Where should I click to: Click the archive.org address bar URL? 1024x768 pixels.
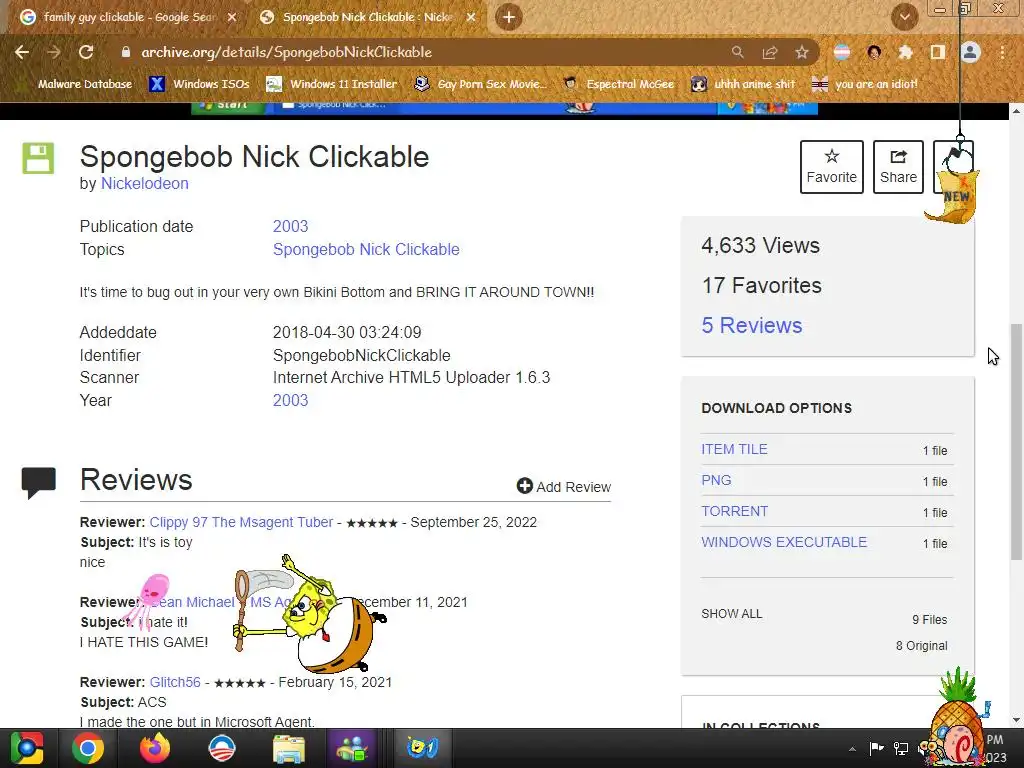[x=286, y=52]
